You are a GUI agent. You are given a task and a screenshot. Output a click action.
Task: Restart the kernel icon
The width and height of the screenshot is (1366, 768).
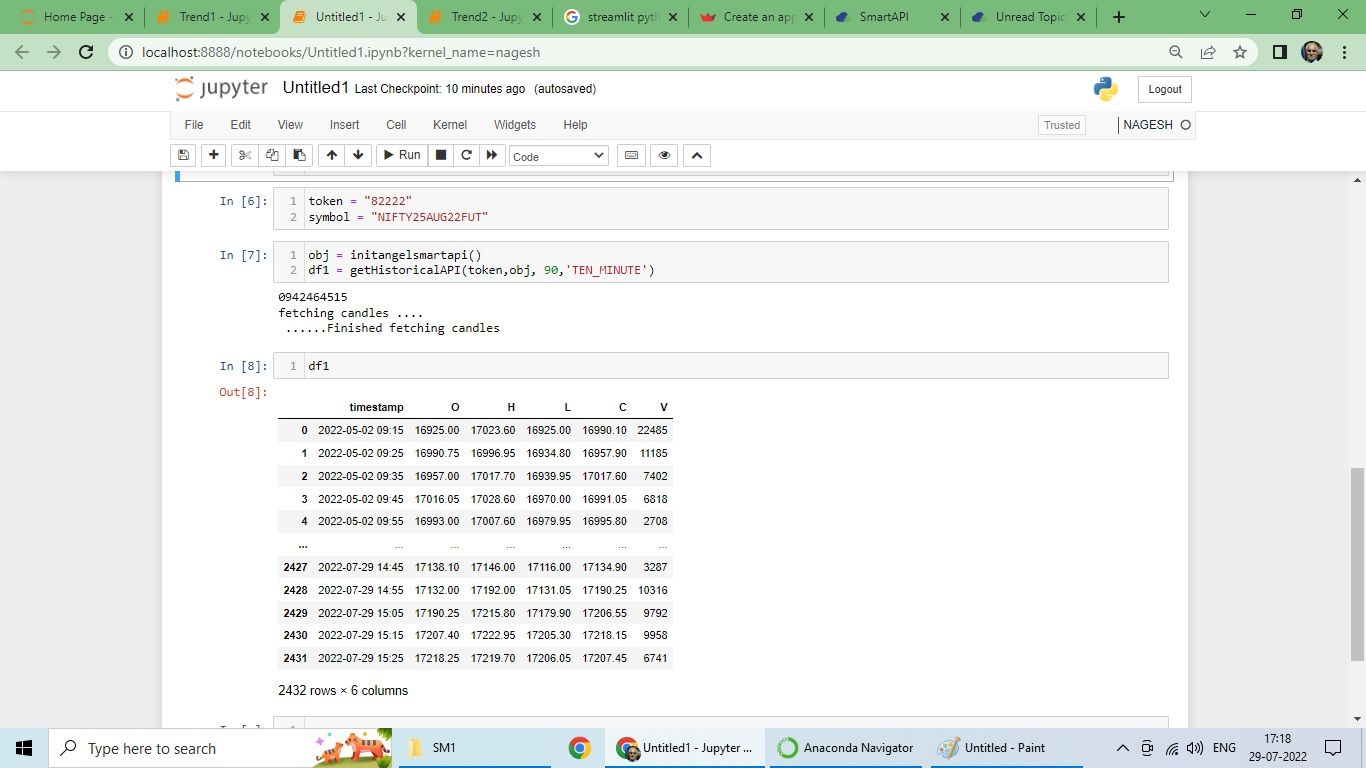coord(466,155)
